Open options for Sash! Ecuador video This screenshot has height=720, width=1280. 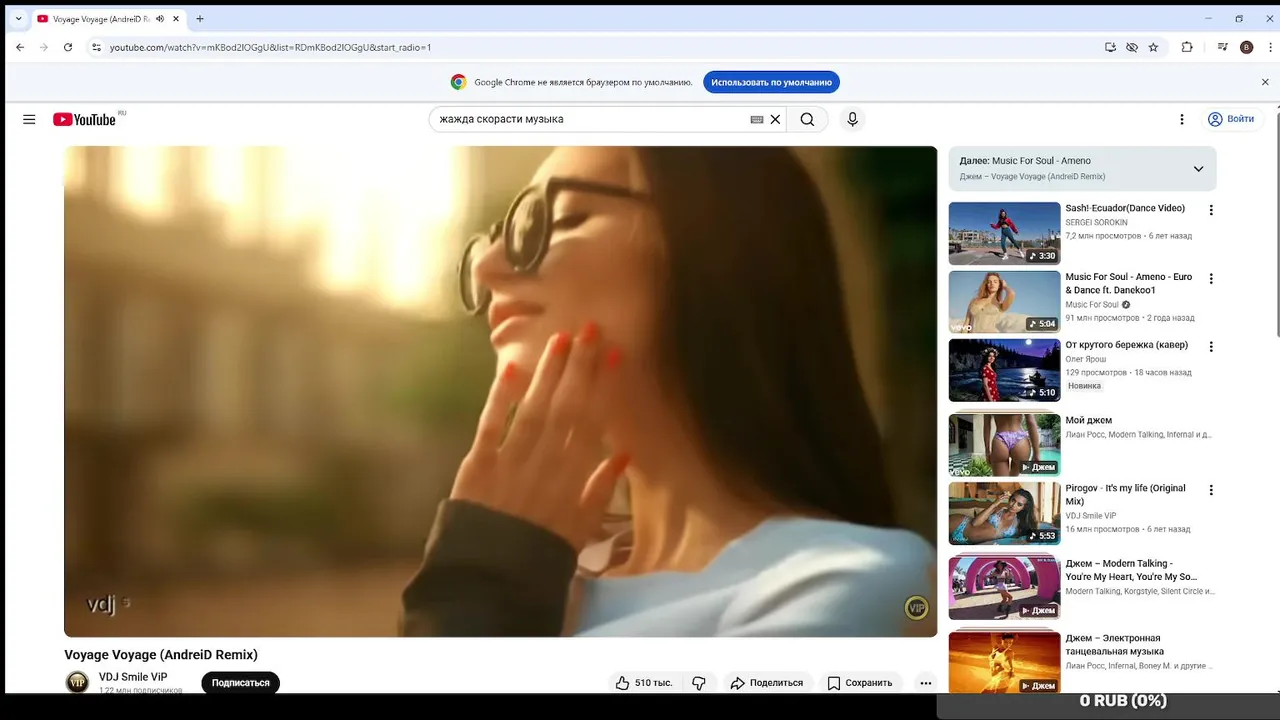[x=1211, y=210]
